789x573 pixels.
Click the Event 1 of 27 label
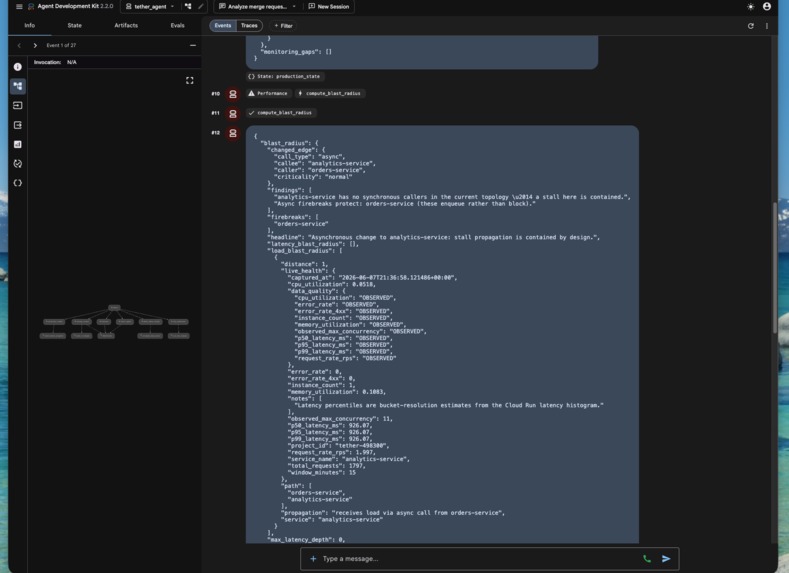61,45
